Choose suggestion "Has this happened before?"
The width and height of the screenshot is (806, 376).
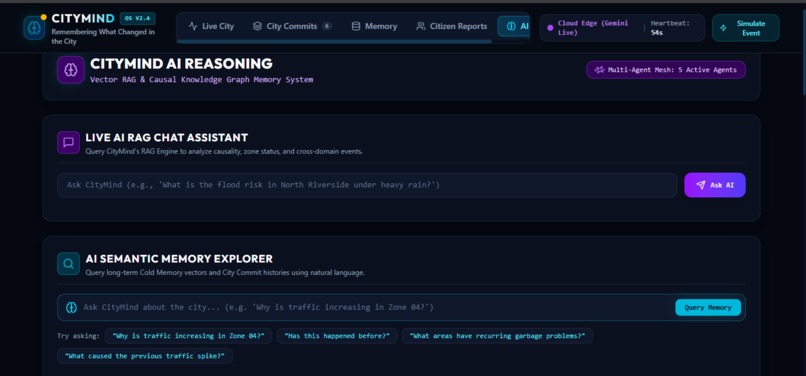(337, 336)
